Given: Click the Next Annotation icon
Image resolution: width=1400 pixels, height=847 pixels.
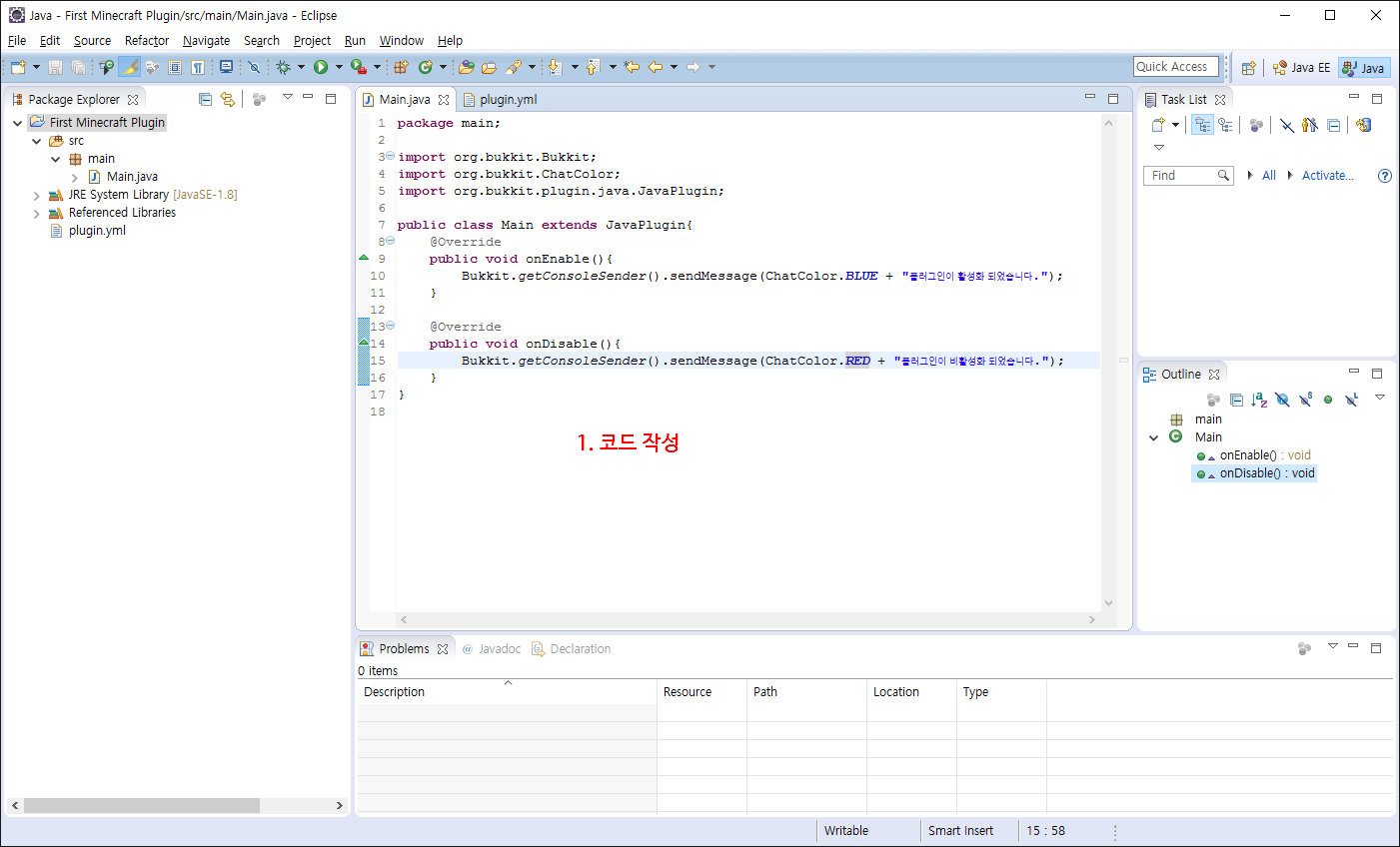Looking at the screenshot, I should coord(556,67).
